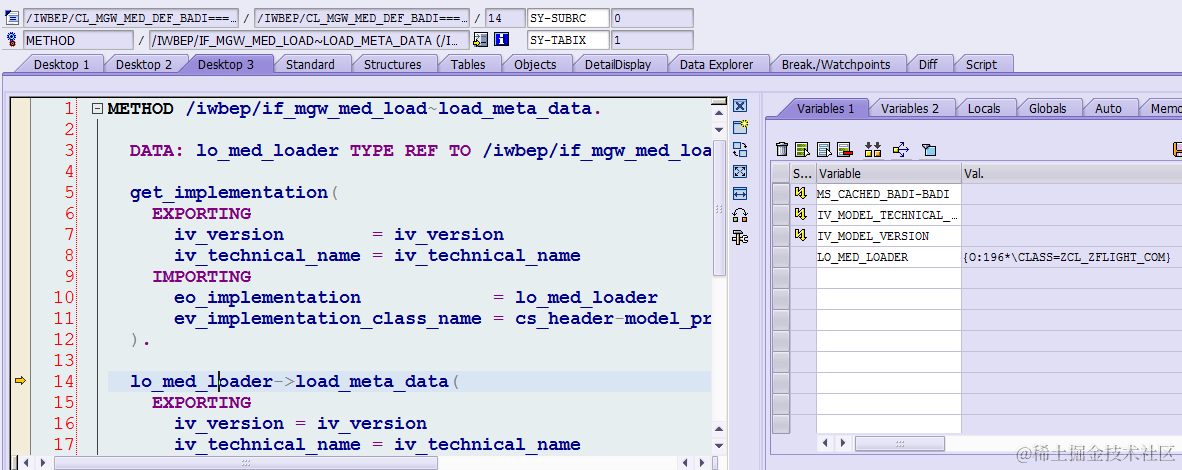Viewport: 1182px width, 470px height.
Task: Select the MS_CACHED_BADI-BADI variable cell
Action: point(888,194)
